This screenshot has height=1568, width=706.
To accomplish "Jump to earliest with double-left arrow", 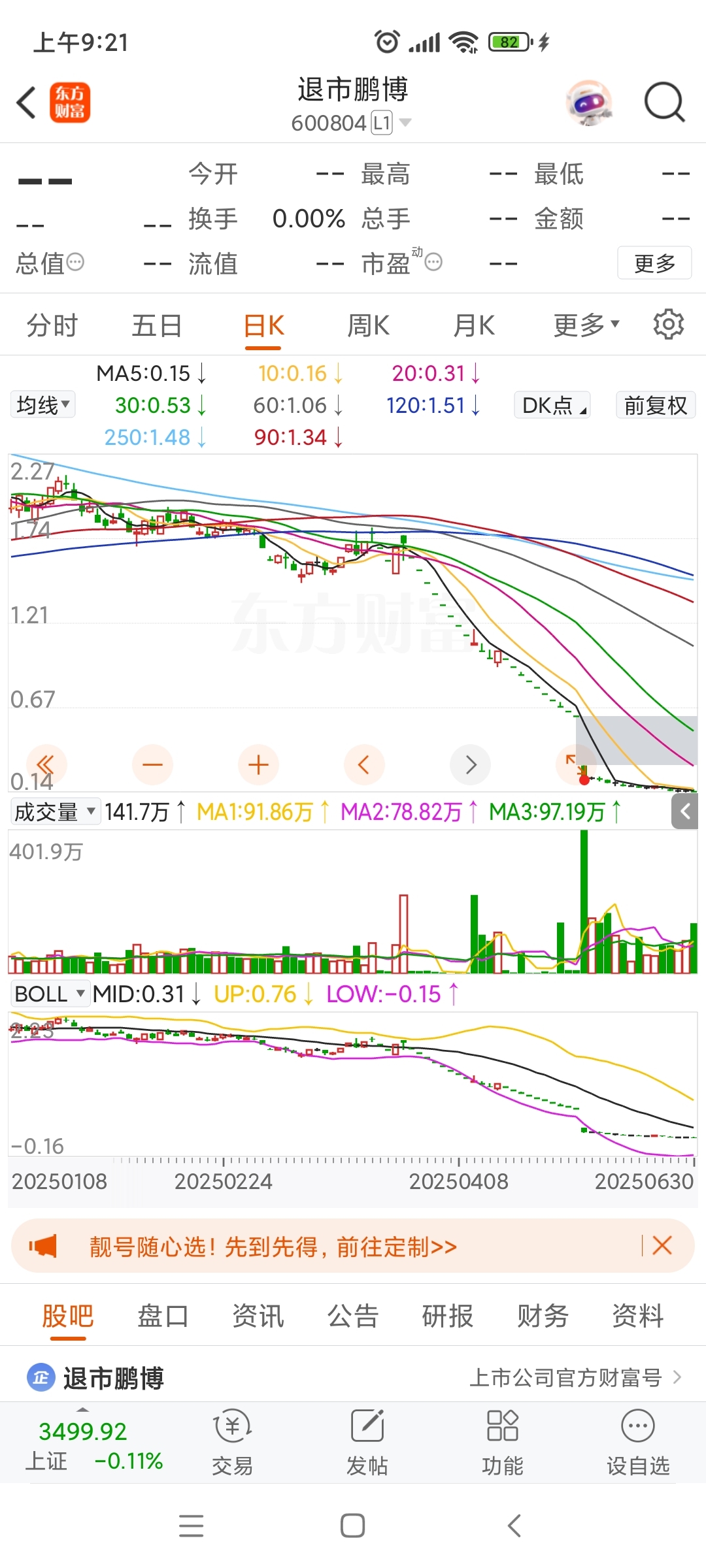I will pos(46,764).
